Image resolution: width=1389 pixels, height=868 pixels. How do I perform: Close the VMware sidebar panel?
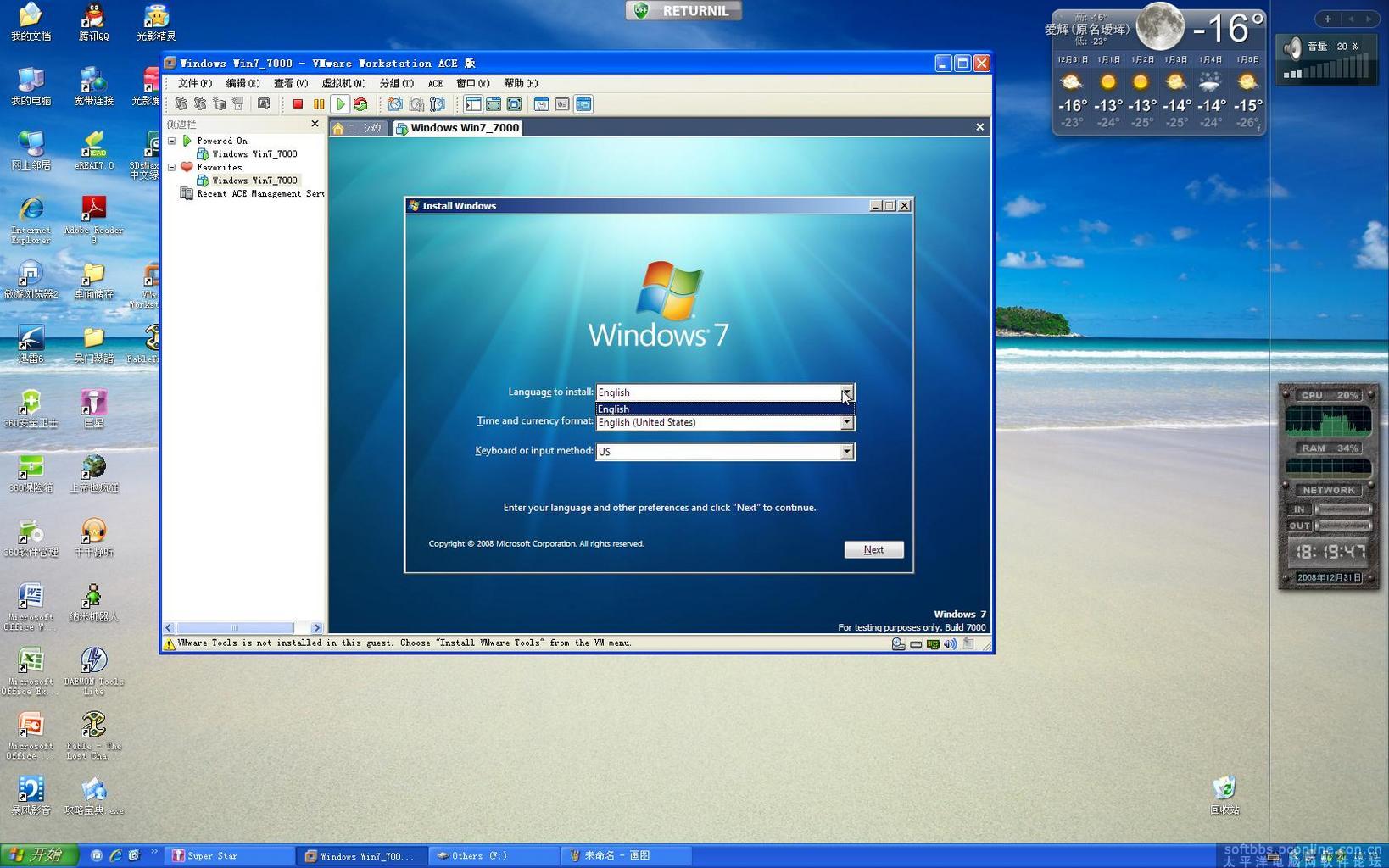tap(315, 124)
